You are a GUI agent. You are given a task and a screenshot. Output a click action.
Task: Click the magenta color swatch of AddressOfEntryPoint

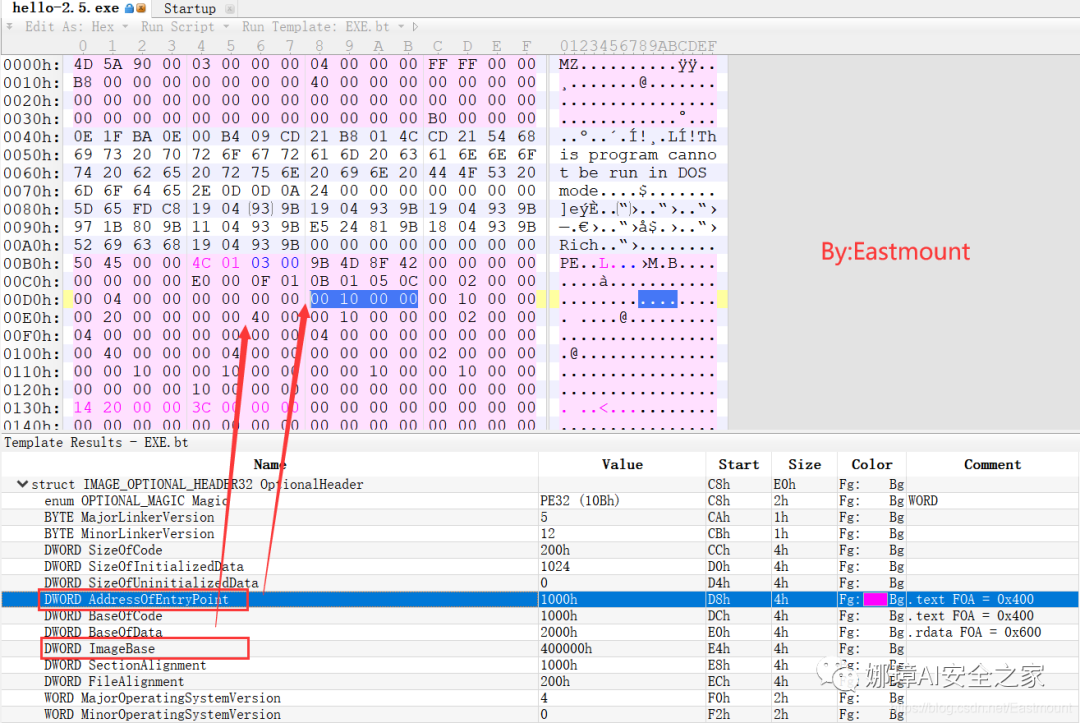coord(875,599)
